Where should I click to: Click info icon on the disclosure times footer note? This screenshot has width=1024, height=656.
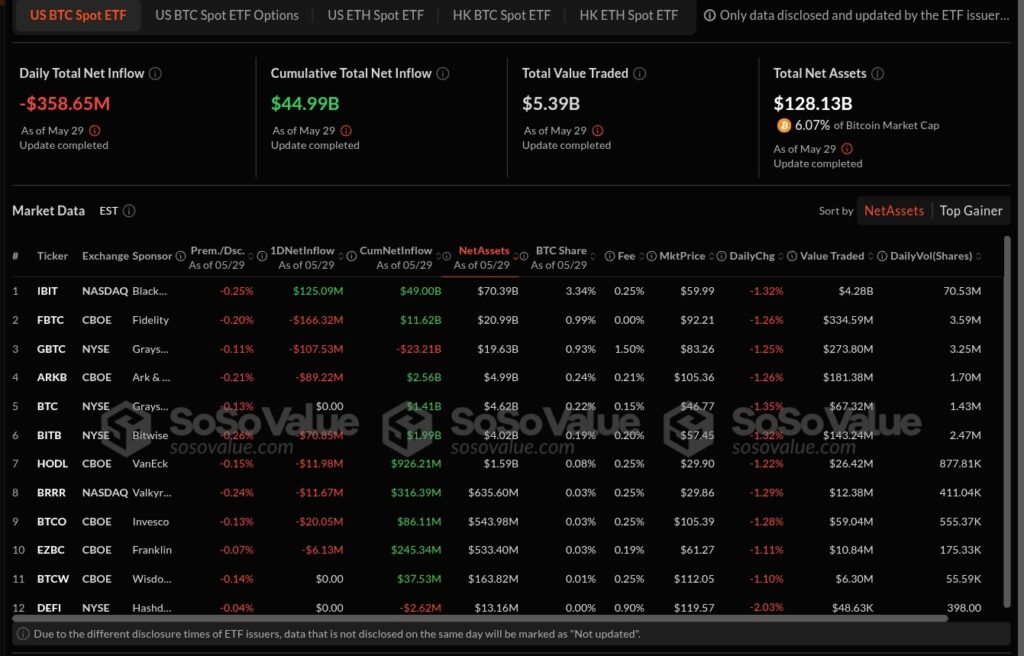pyautogui.click(x=23, y=634)
